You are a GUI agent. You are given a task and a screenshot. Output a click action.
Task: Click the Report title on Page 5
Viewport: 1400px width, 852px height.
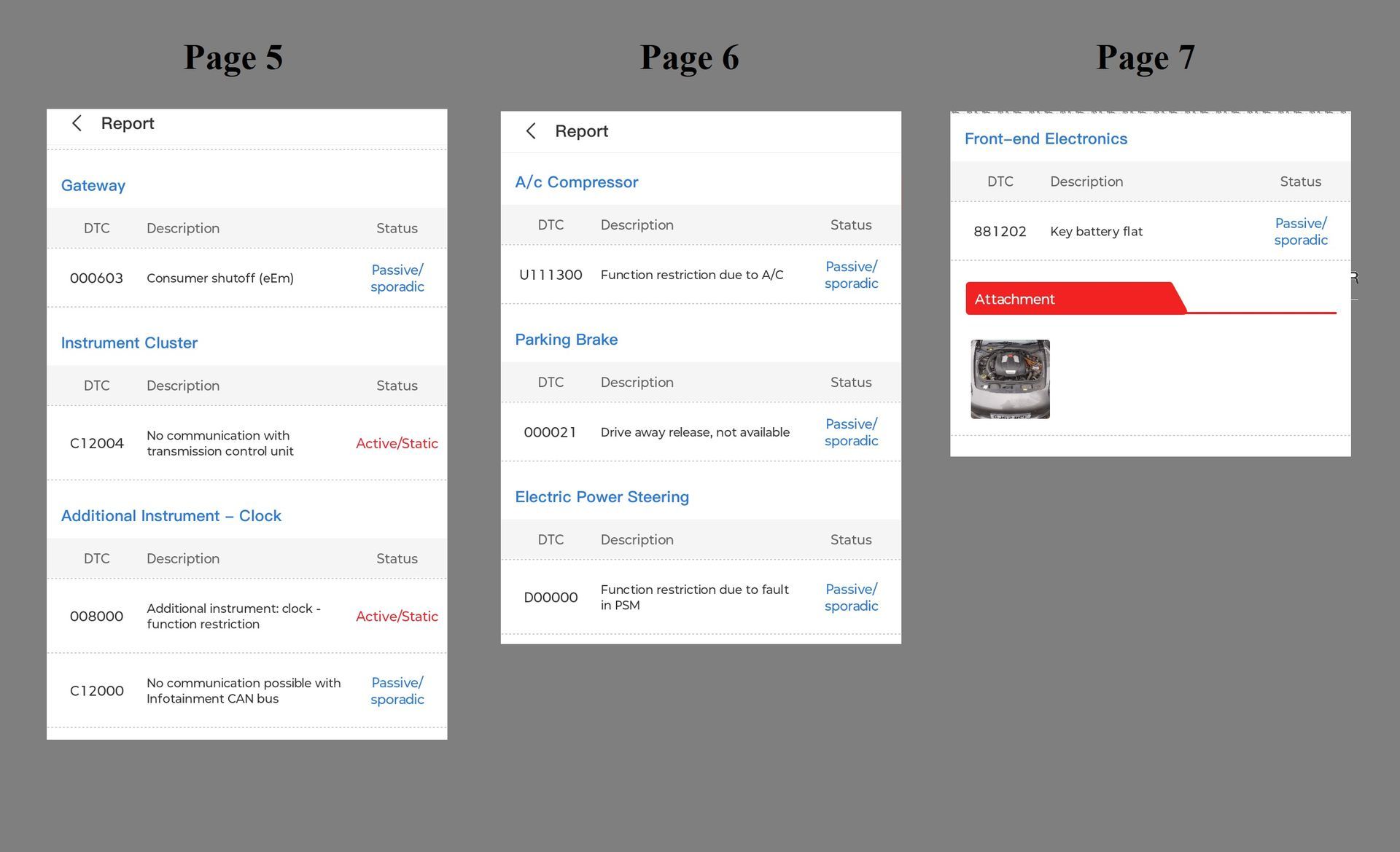128,123
